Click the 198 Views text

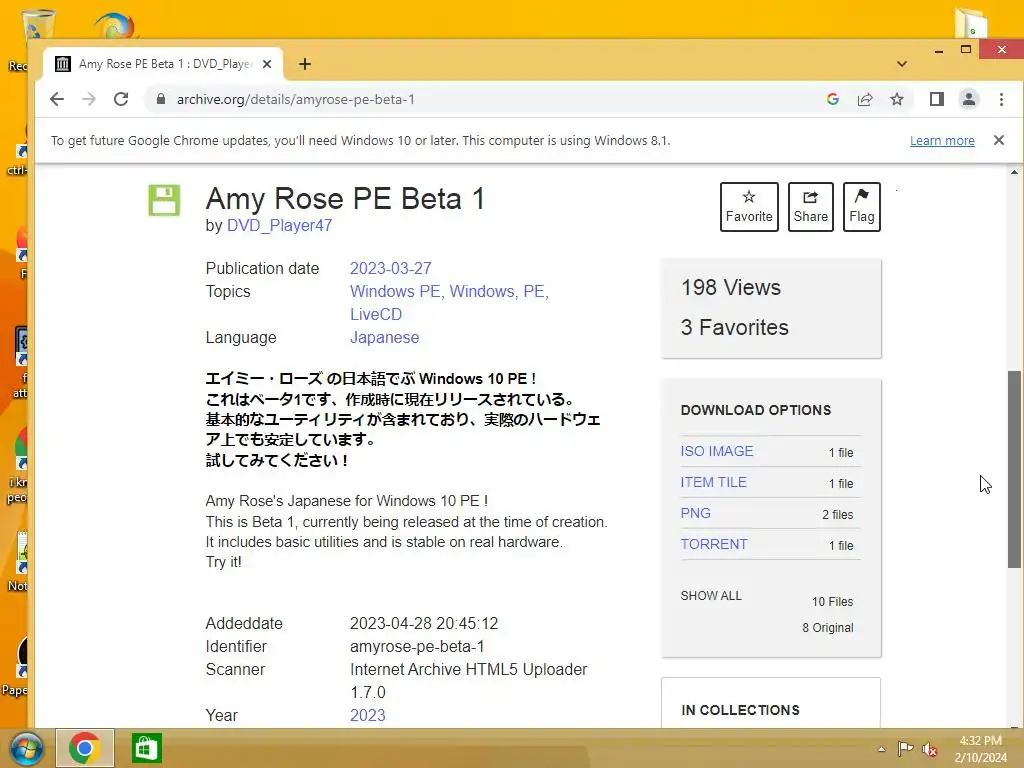pyautogui.click(x=731, y=287)
